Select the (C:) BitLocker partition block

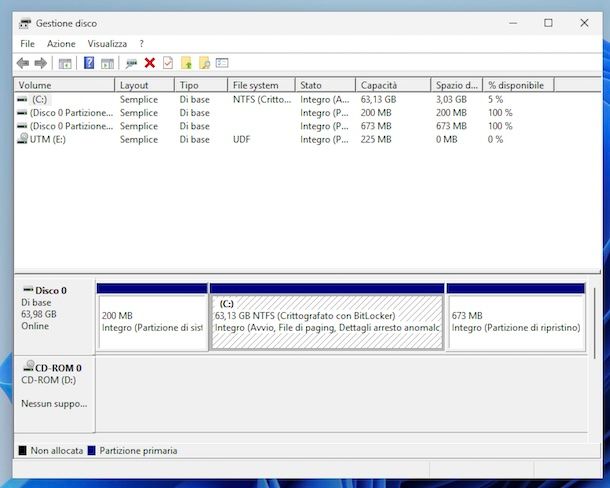point(327,317)
